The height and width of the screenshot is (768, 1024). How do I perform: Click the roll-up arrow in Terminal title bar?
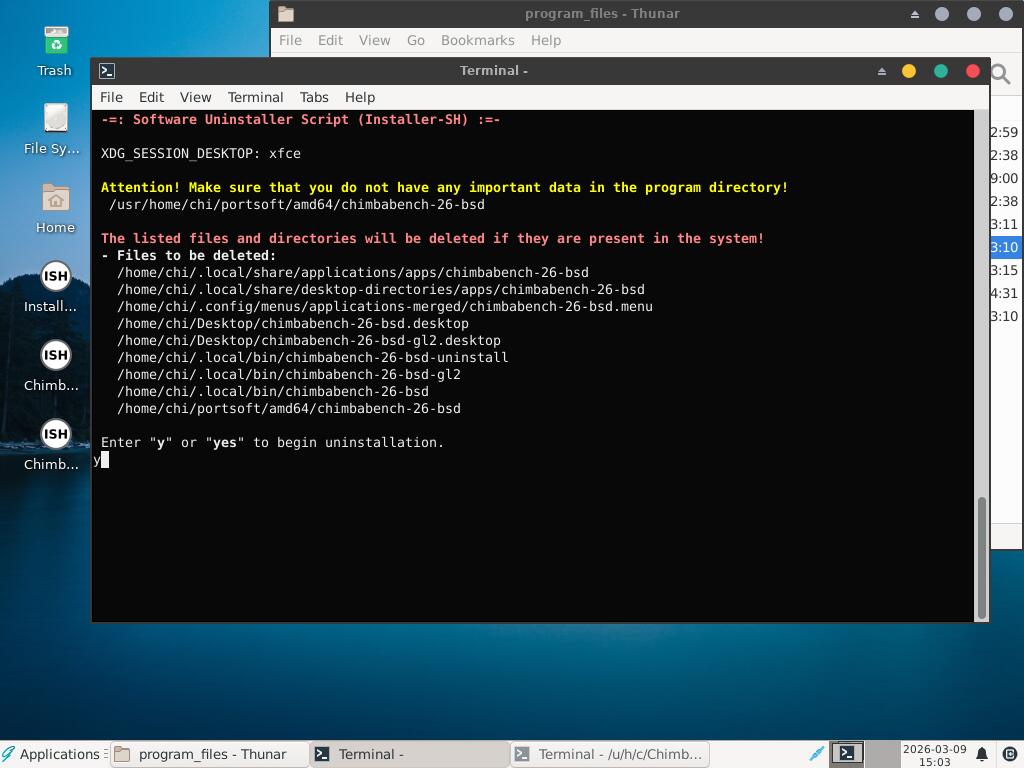[882, 71]
